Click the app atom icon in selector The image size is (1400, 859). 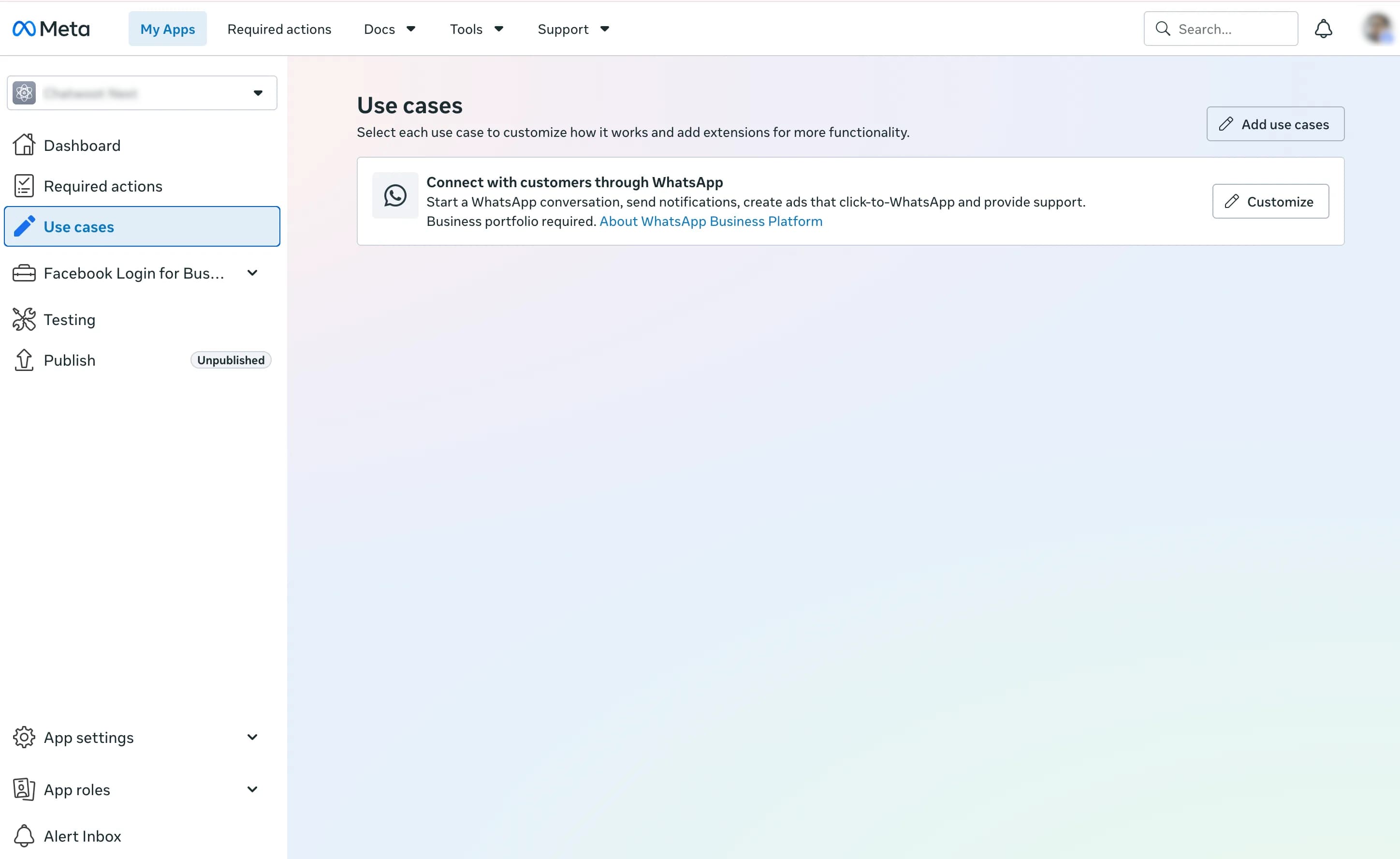coord(24,93)
